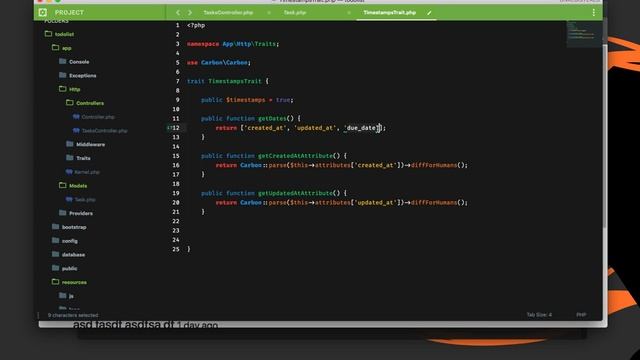Click the PHP file icon for TasksController.php
This screenshot has width=640, height=360.
(x=76, y=131)
